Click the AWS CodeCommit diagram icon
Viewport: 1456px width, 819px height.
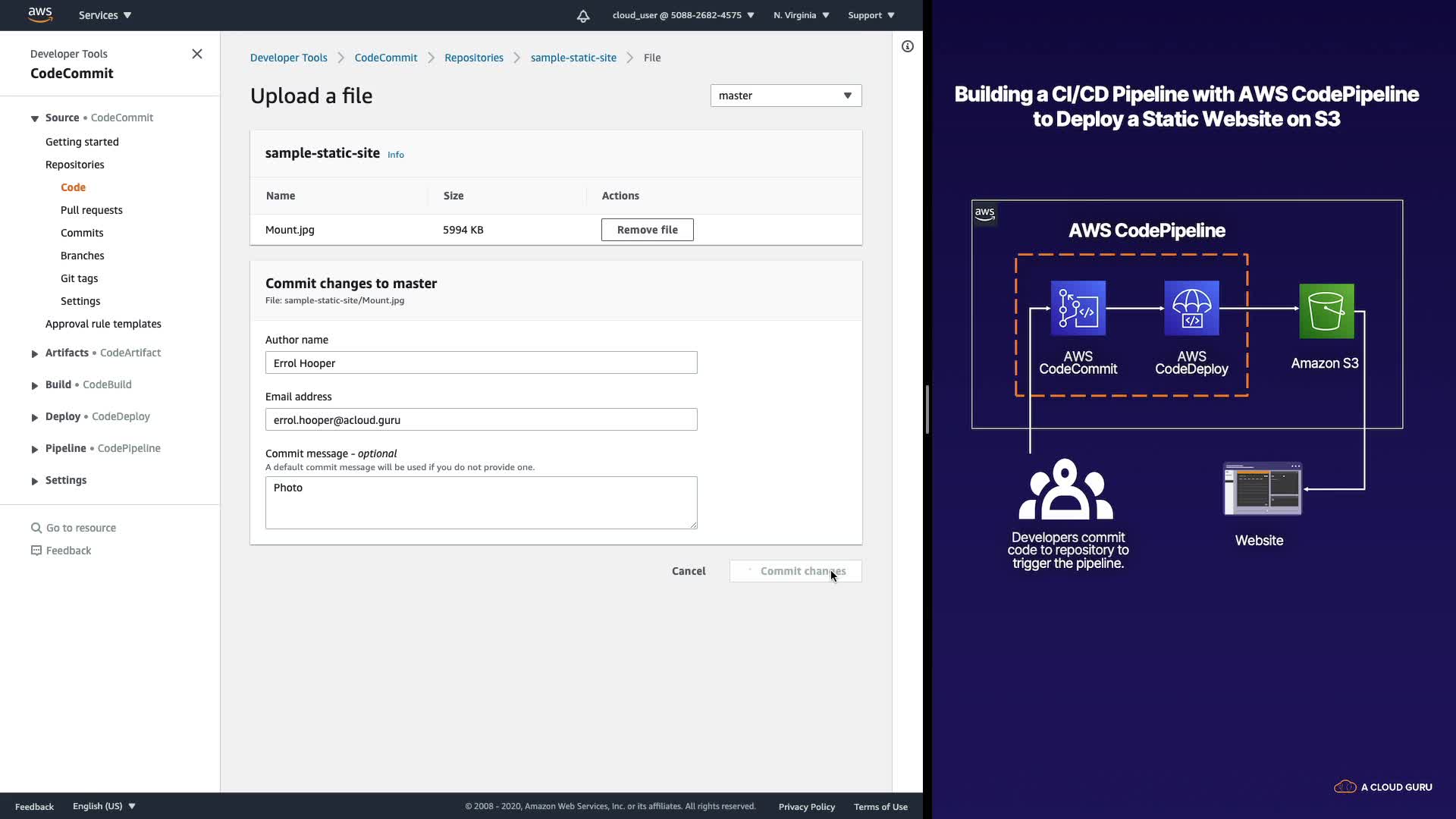[1078, 308]
